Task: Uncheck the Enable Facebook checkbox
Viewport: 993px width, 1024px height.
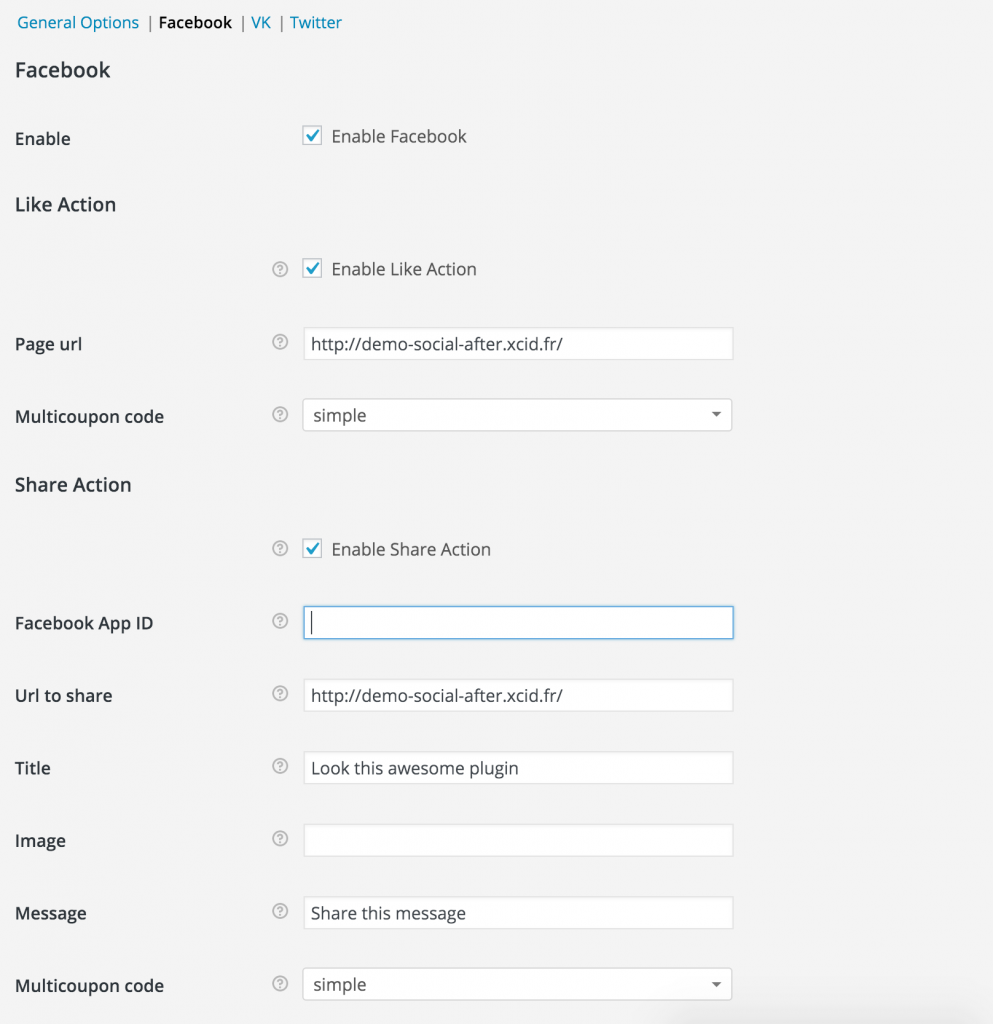Action: (x=313, y=136)
